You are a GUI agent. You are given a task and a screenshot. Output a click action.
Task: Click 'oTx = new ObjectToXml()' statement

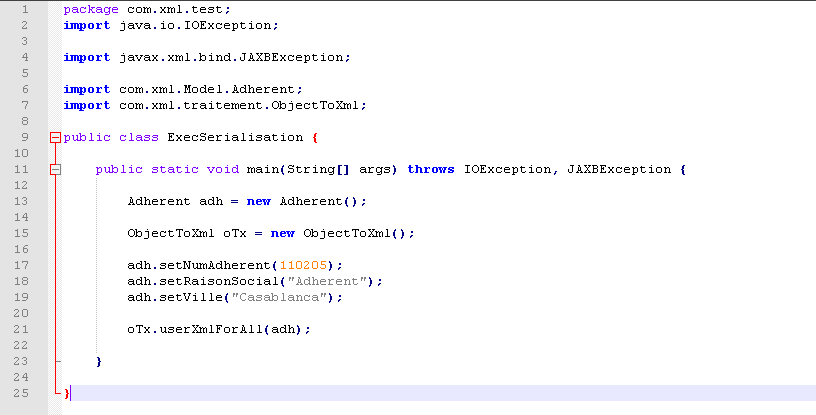tap(315, 233)
